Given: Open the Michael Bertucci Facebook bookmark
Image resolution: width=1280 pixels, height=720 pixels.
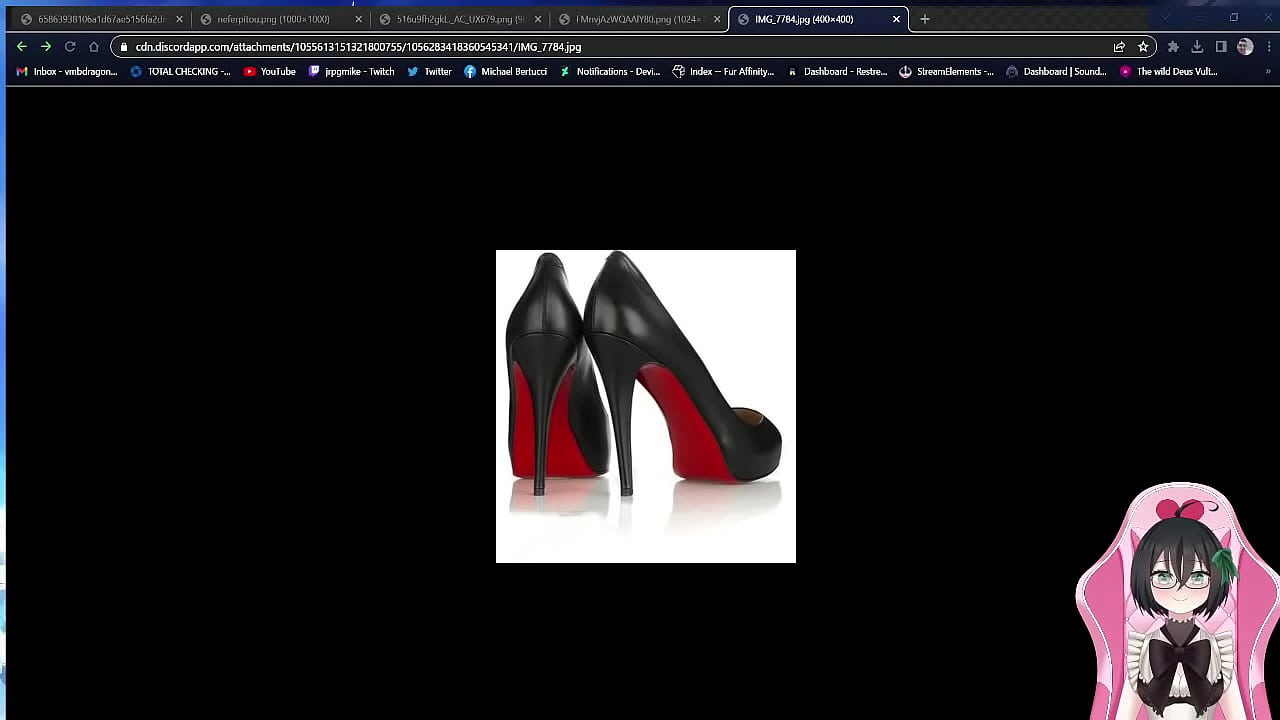Looking at the screenshot, I should pyautogui.click(x=505, y=72).
